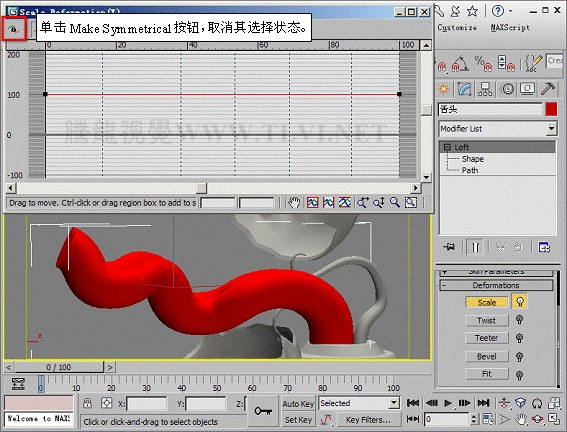The height and width of the screenshot is (432, 567).
Task: Collapse the Loft modifier tree
Action: click(447, 147)
